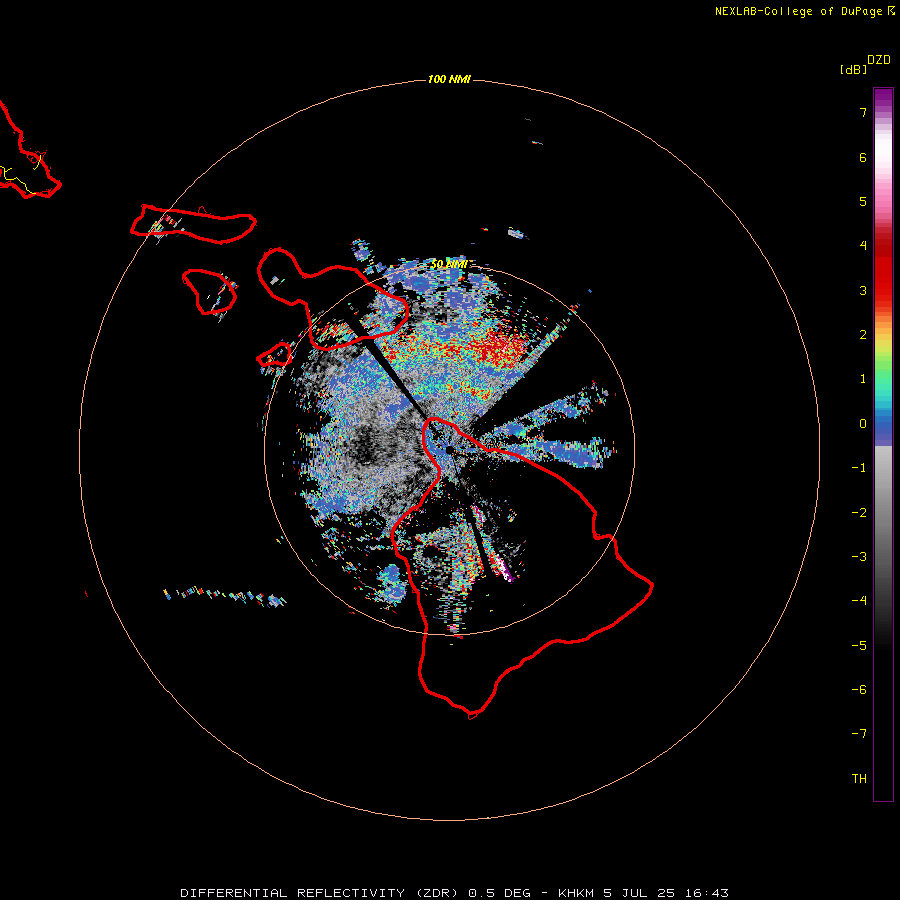Click the -6 value on colorbar
This screenshot has width=900, height=900.
coord(859,690)
